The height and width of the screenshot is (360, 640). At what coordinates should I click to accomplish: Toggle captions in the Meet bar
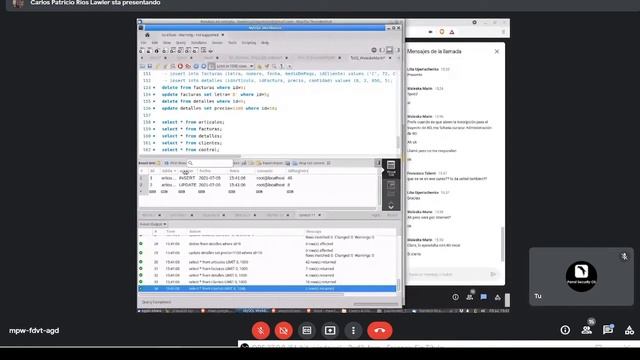[307, 330]
